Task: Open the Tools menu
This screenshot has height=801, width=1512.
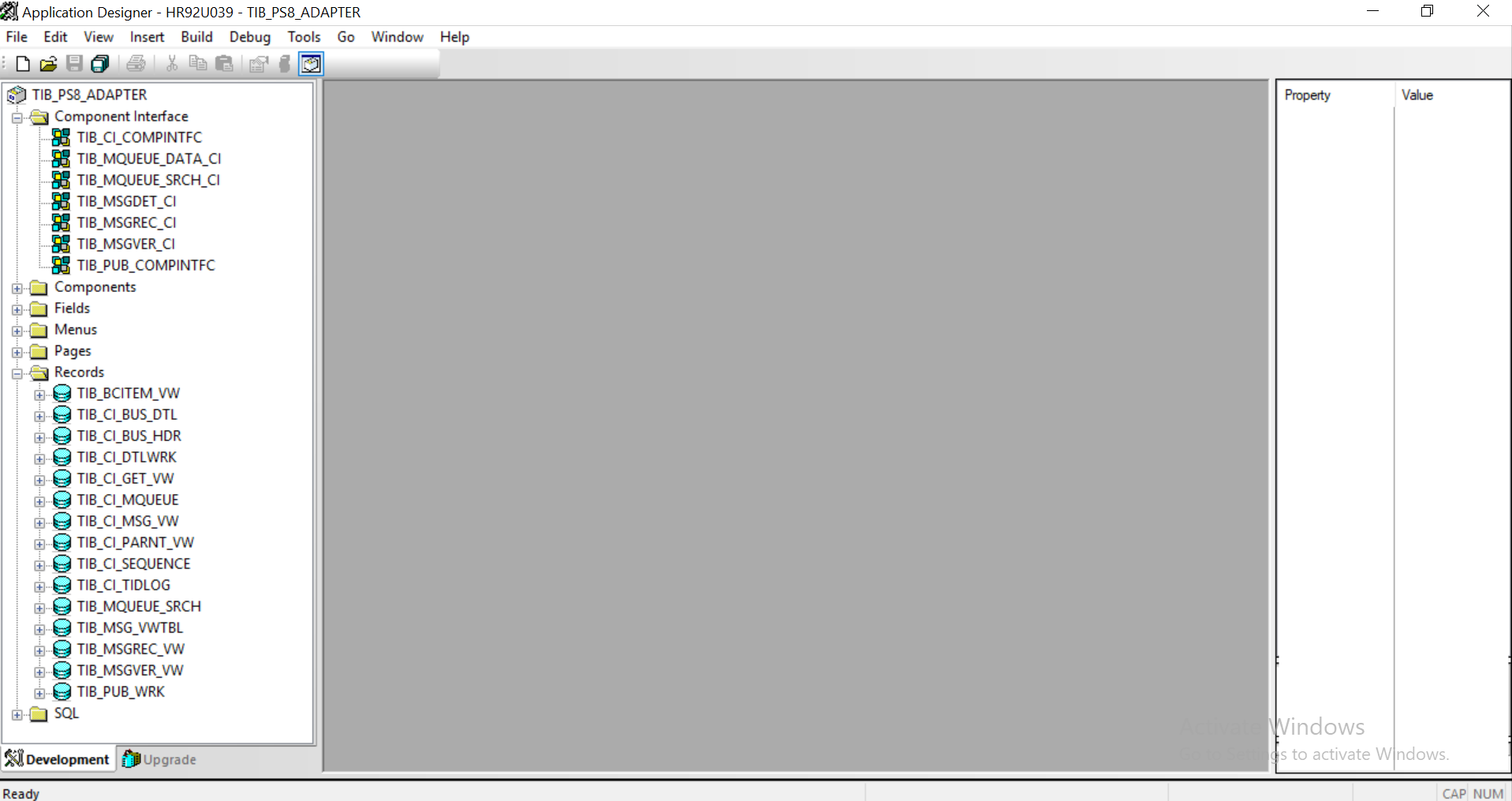Action: pyautogui.click(x=304, y=37)
